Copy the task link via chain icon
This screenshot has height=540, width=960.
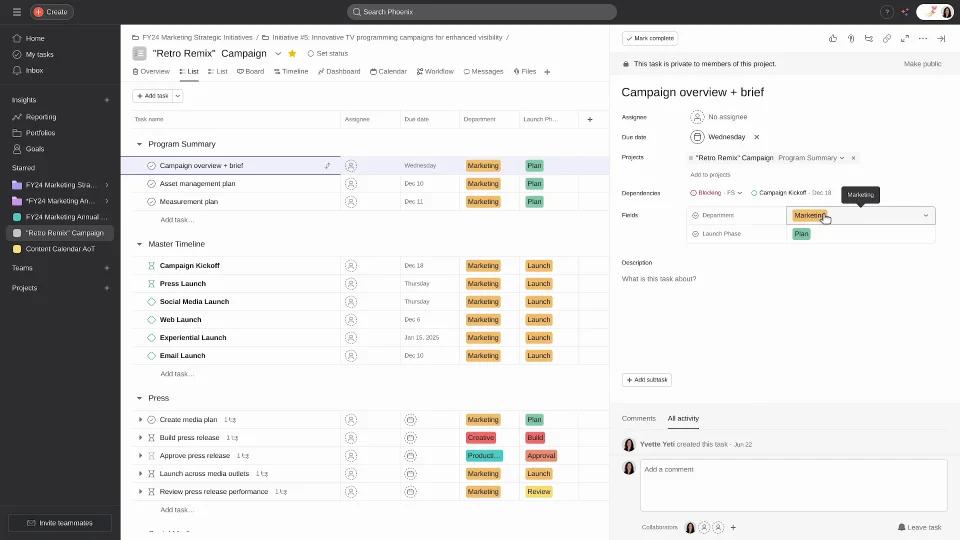[887, 38]
